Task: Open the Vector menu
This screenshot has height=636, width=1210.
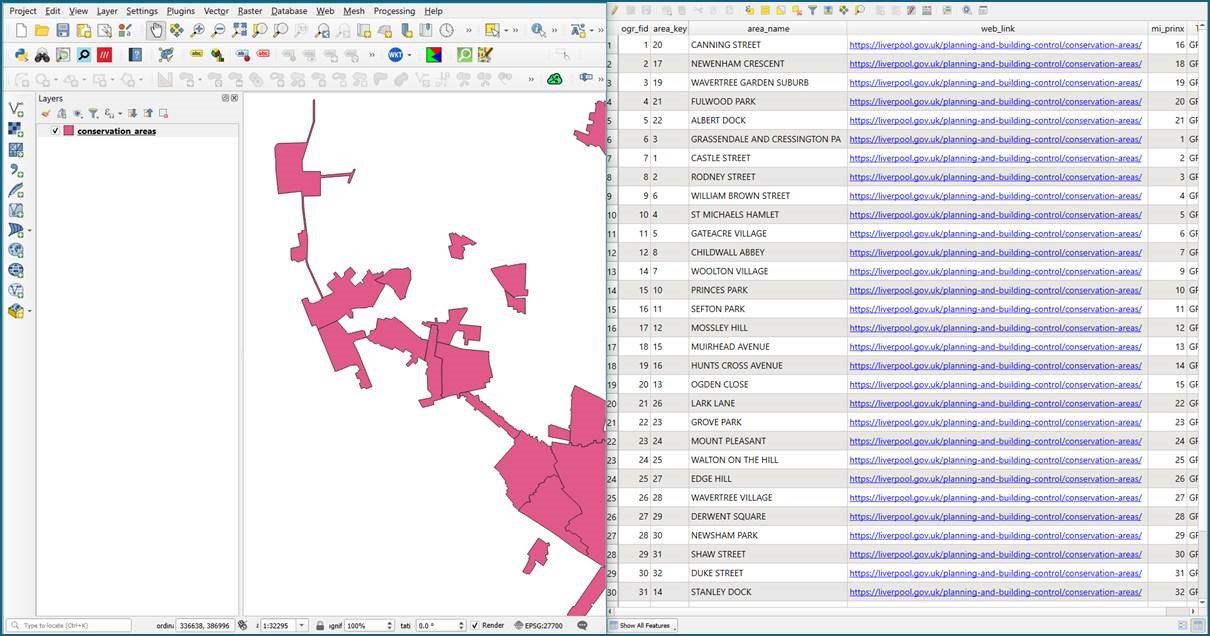Action: coord(216,11)
